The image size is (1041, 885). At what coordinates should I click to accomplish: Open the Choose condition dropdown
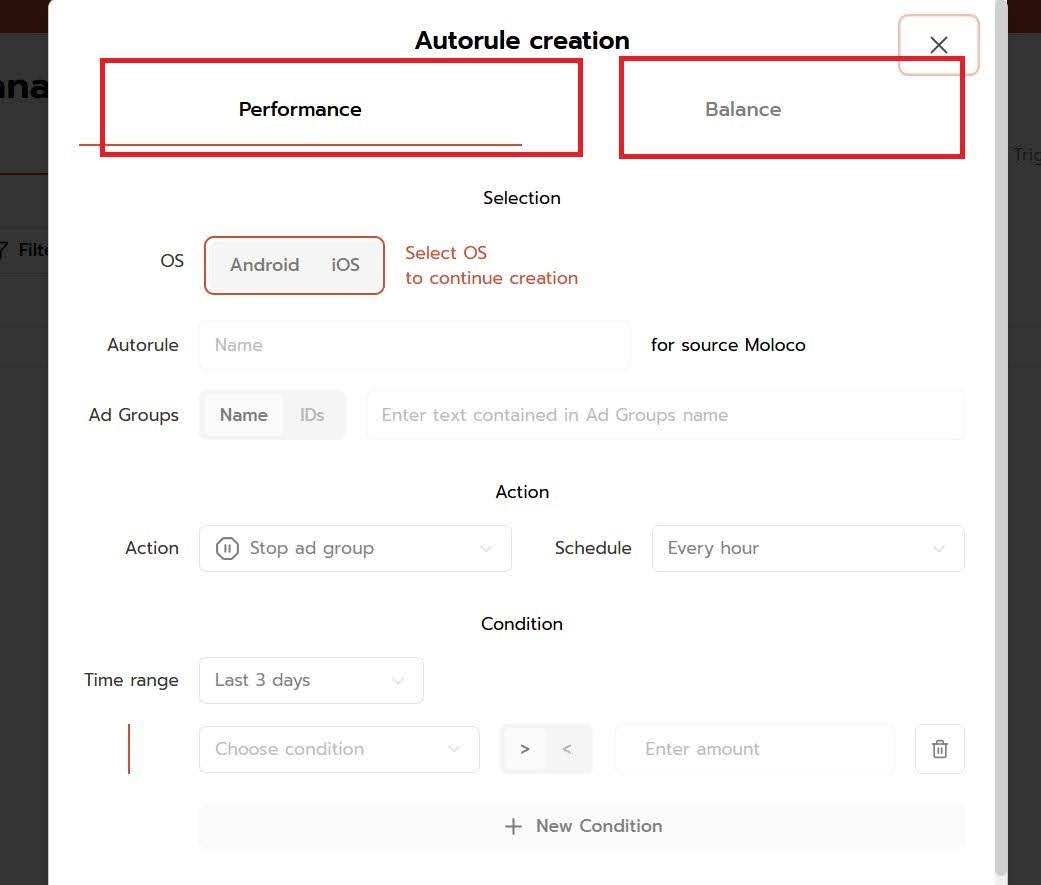tap(338, 749)
